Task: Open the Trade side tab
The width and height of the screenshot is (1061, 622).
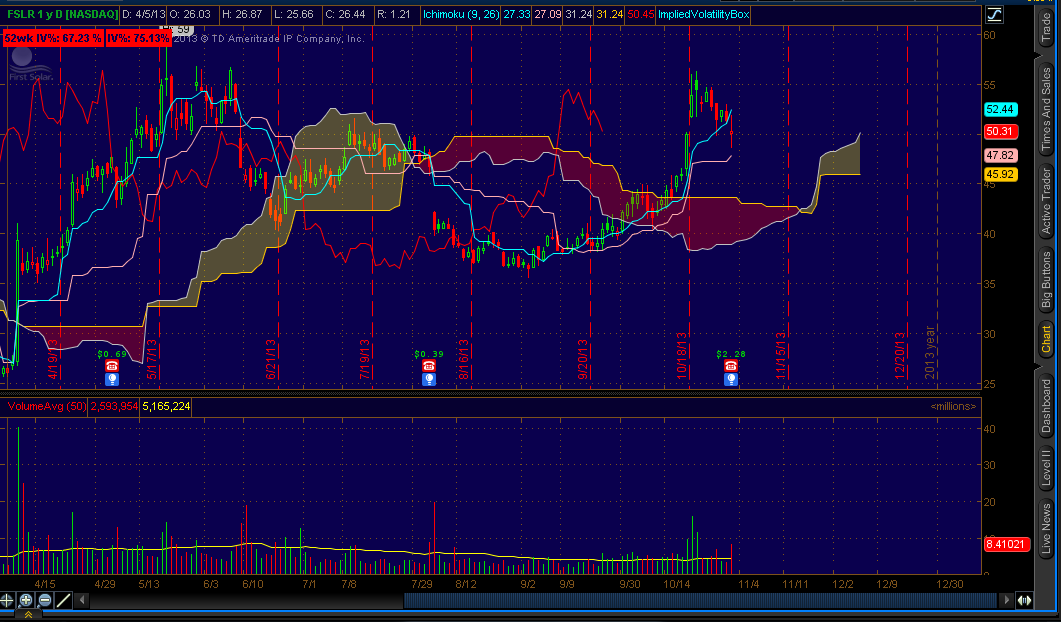Action: [x=1046, y=26]
